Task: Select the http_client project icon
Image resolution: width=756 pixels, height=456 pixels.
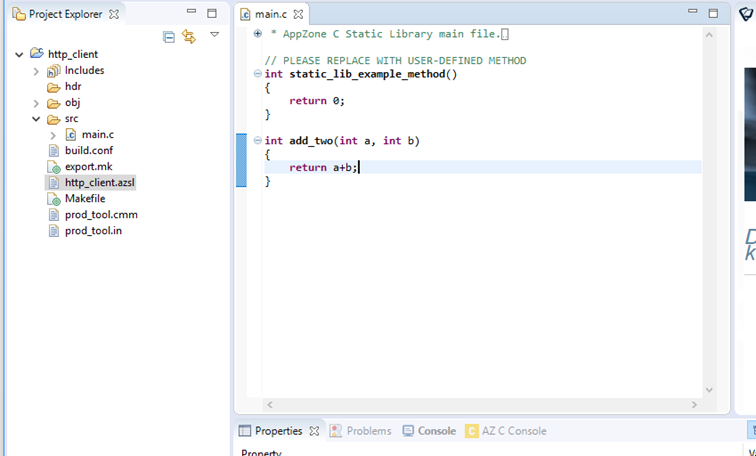Action: click(37, 53)
